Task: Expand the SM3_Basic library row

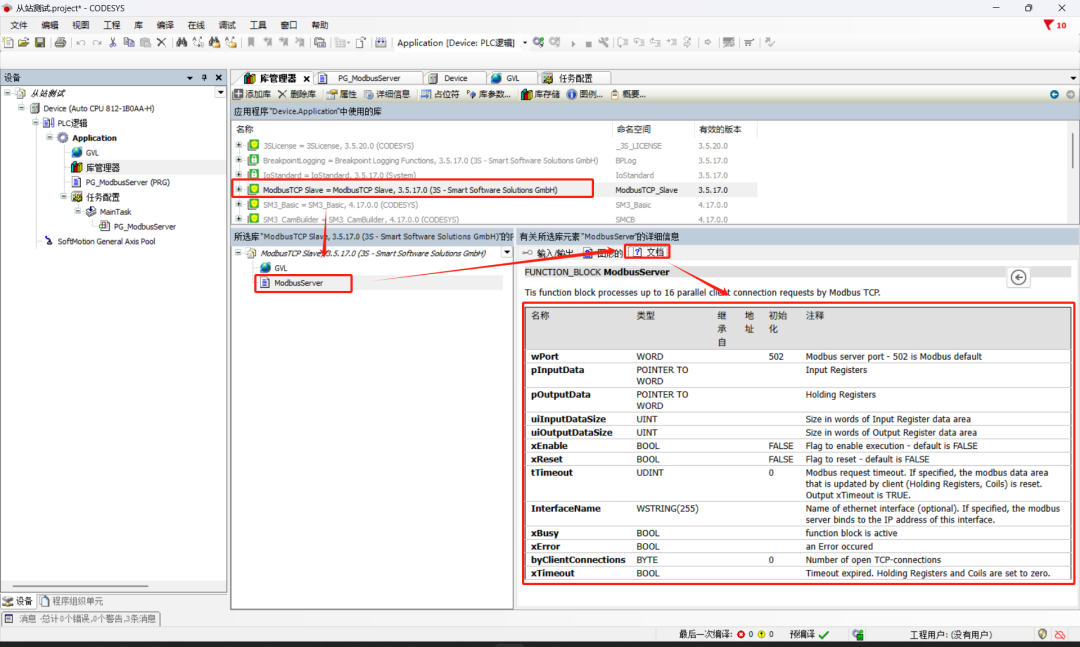Action: [239, 205]
